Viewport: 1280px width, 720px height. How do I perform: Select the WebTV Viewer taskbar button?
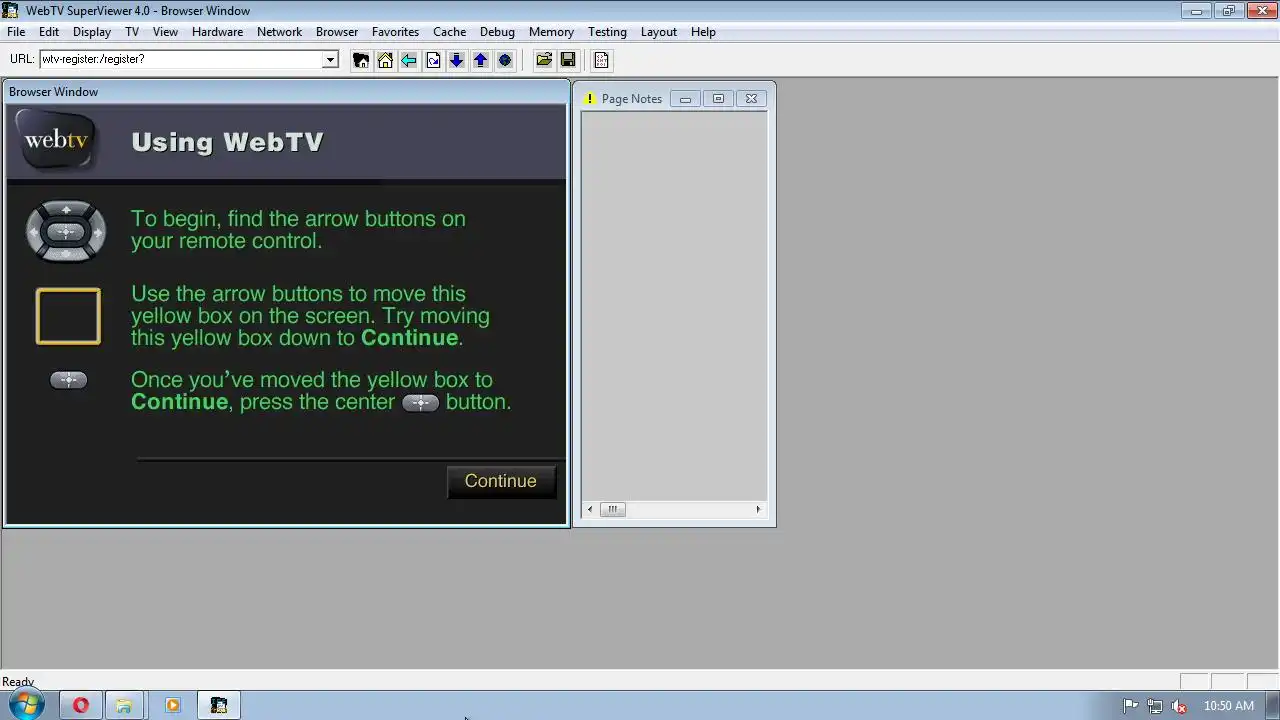click(x=219, y=705)
